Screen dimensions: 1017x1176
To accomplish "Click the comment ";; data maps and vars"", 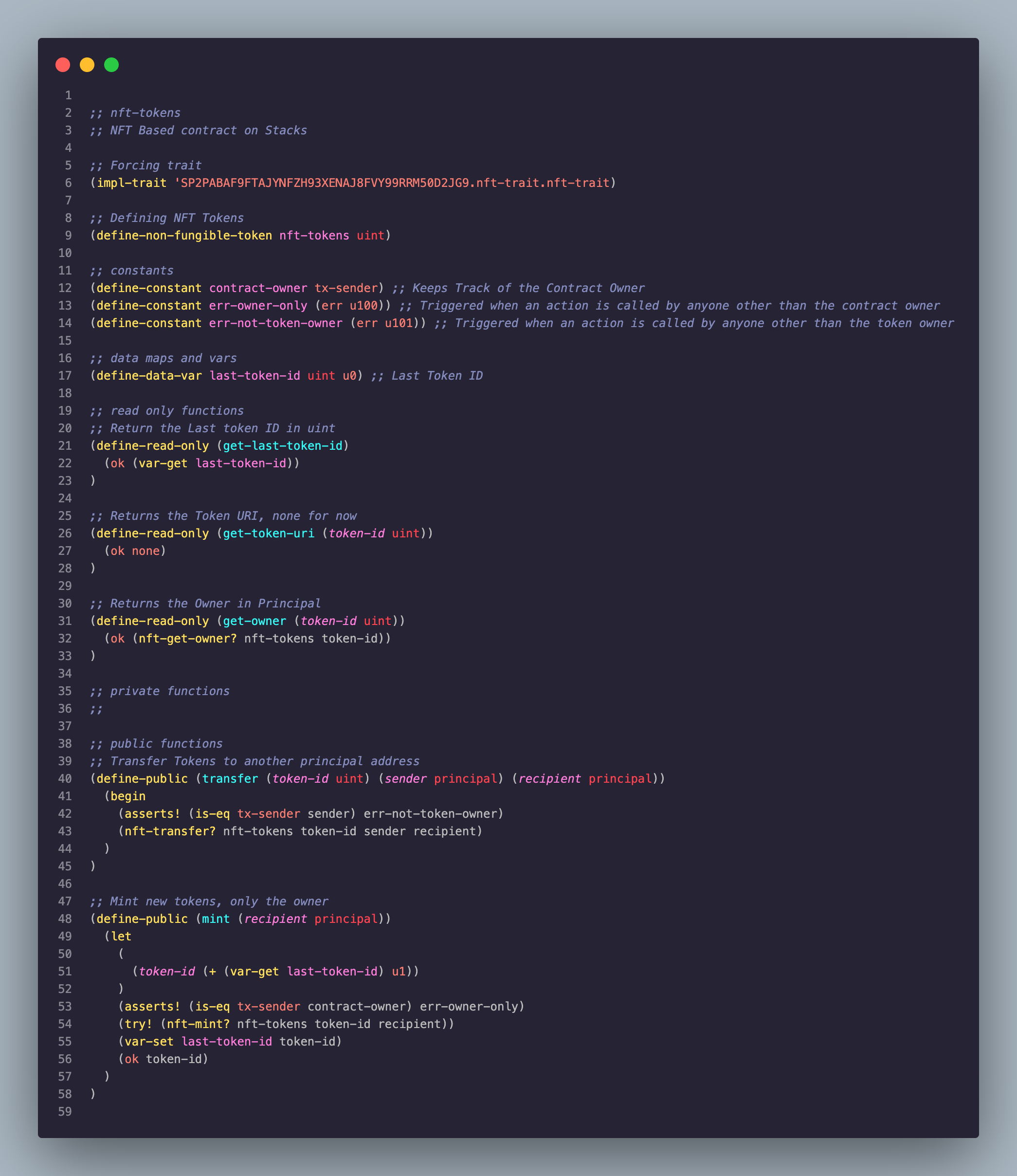I will pyautogui.click(x=163, y=358).
